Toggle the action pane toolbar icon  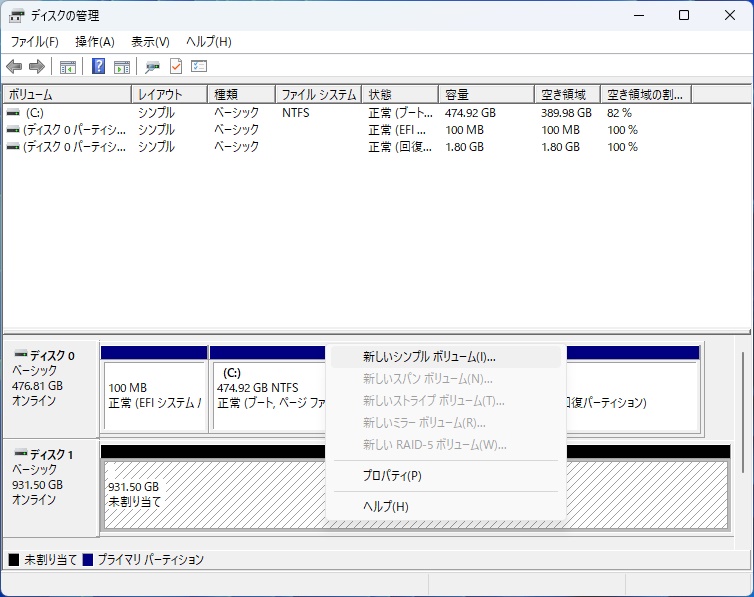[122, 67]
